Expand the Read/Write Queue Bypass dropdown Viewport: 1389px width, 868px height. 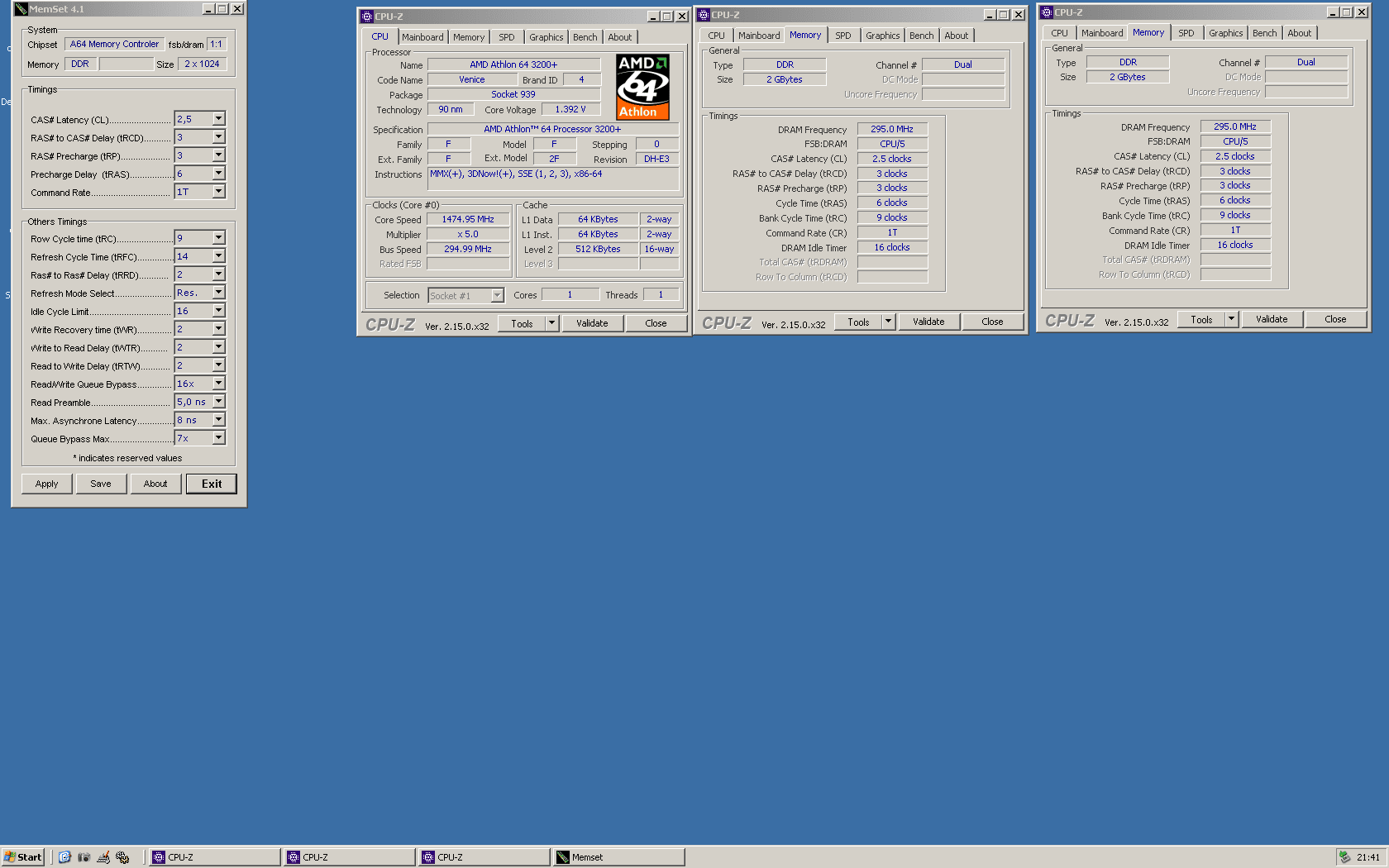click(219, 384)
